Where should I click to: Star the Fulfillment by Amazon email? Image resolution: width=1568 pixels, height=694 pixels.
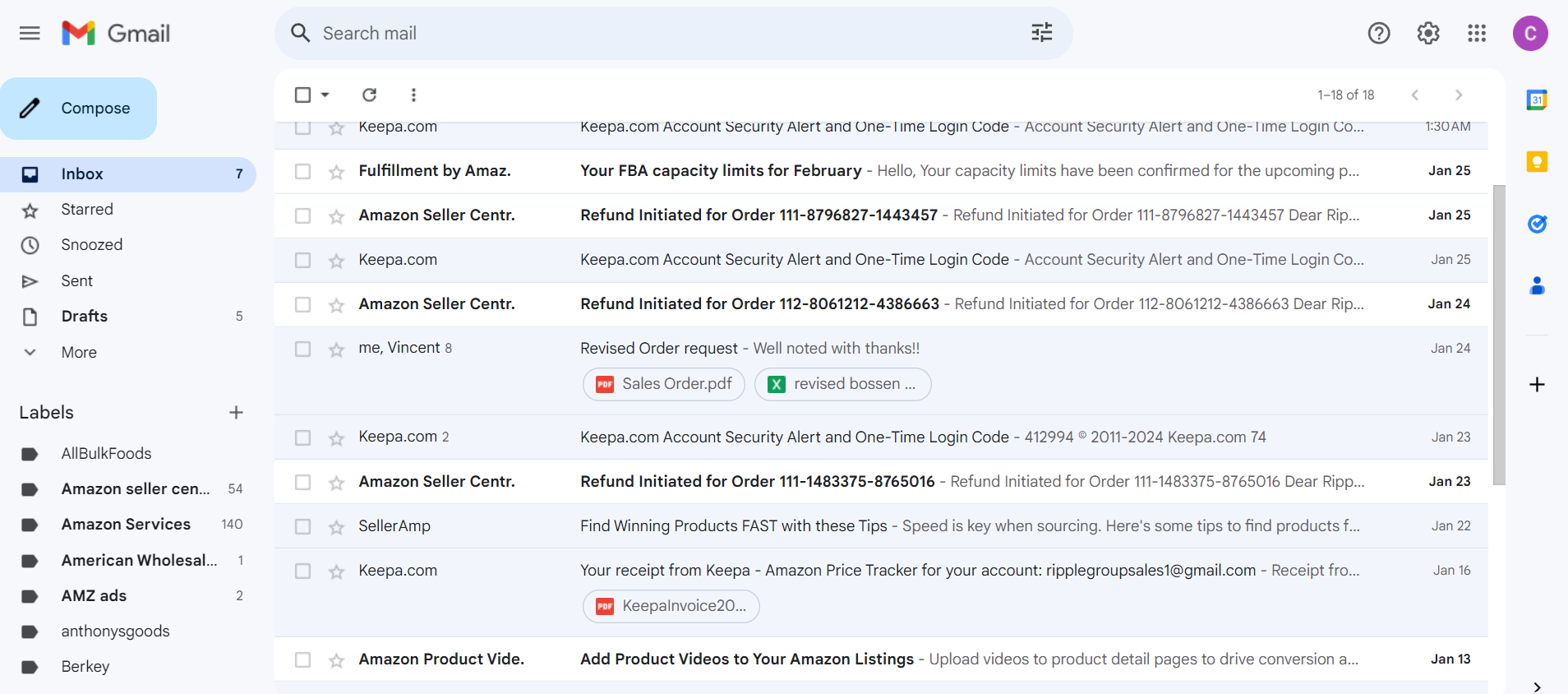point(336,171)
